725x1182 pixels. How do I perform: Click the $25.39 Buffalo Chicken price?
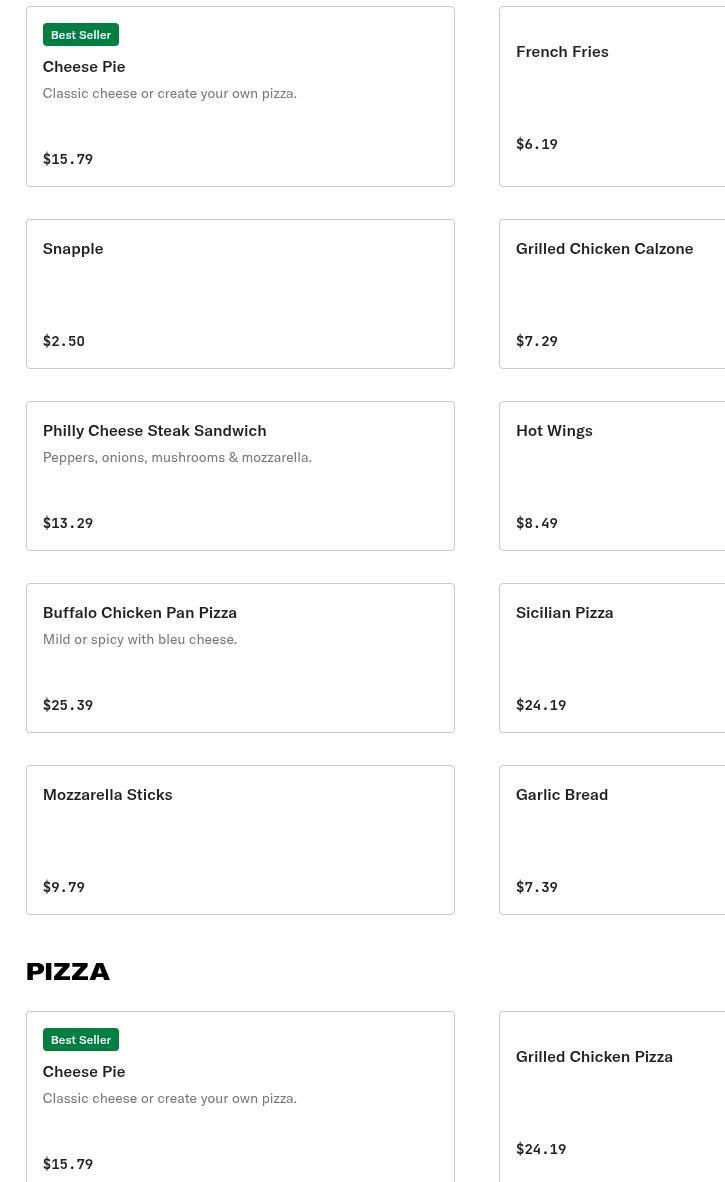(x=68, y=705)
